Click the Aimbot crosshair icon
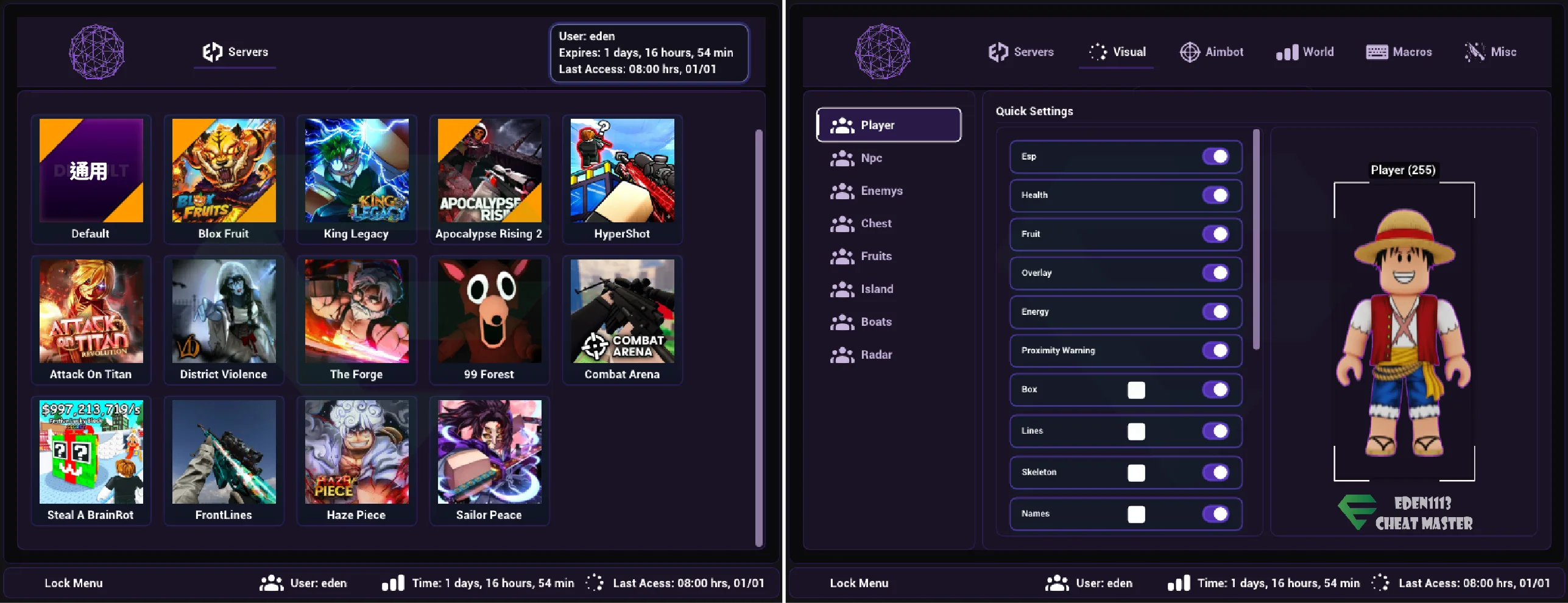The image size is (1568, 603). [1189, 52]
